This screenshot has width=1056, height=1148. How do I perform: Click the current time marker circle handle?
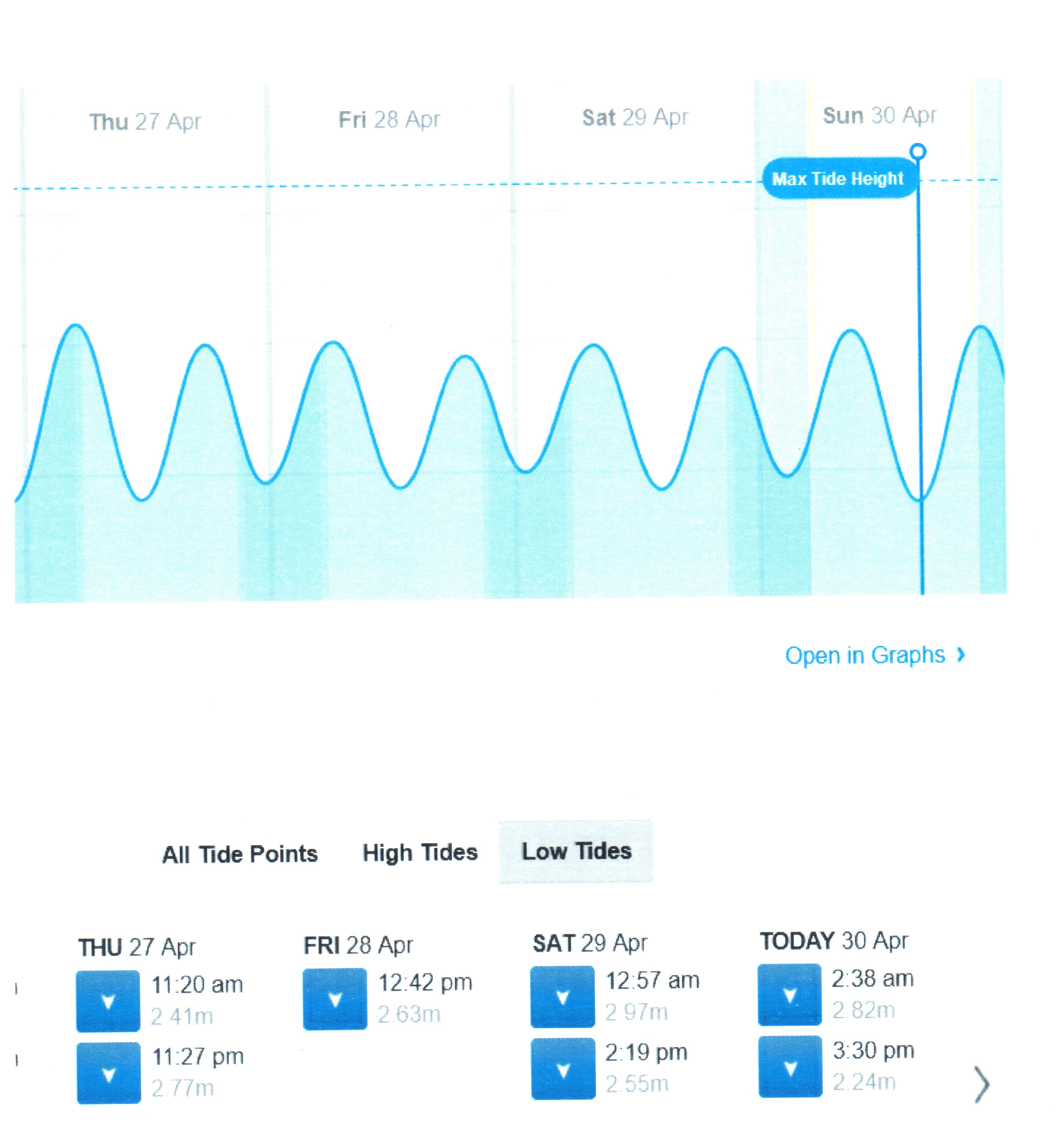[x=918, y=151]
